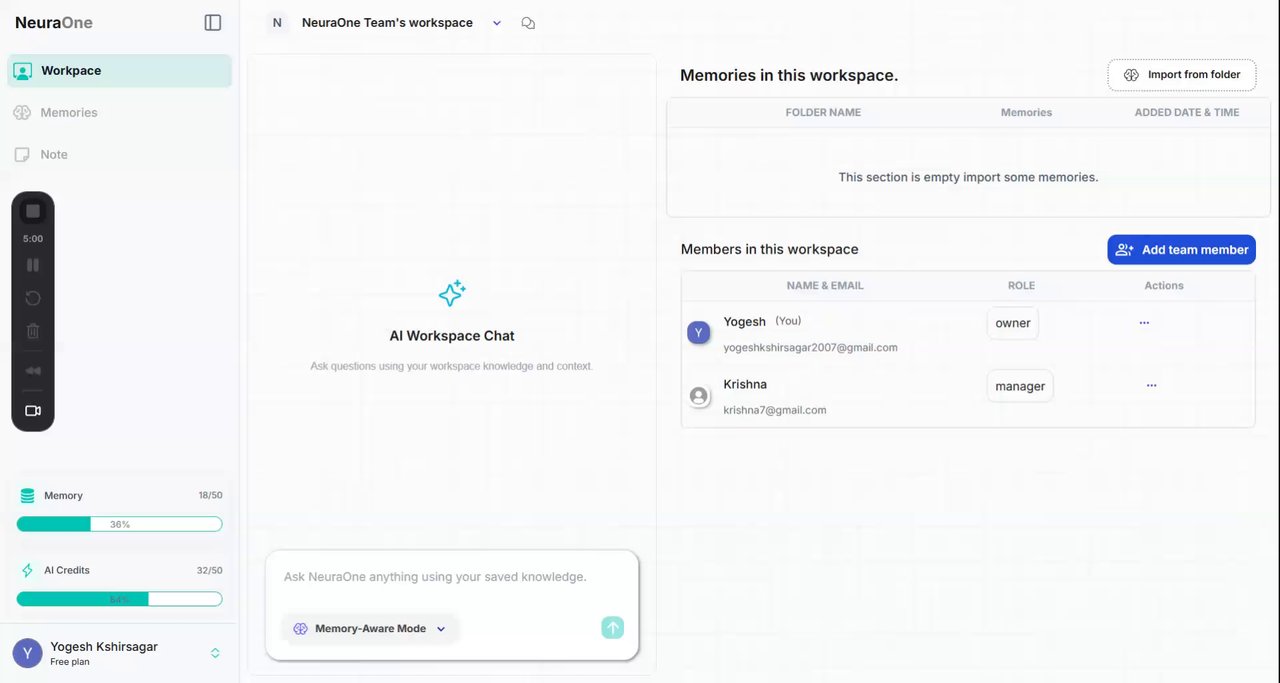Viewport: 1280px width, 683px height.
Task: Click the Memory usage progress bar
Action: tap(119, 524)
